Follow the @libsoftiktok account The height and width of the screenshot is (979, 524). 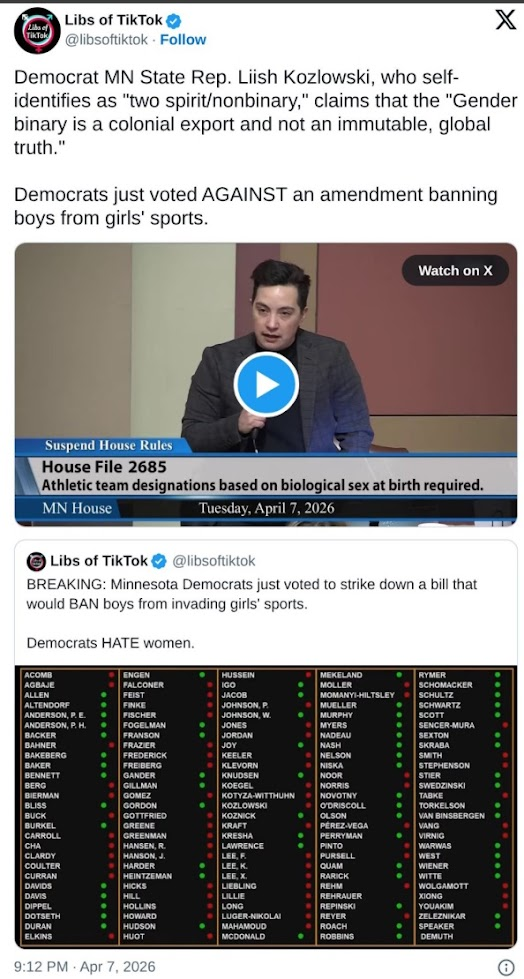183,40
